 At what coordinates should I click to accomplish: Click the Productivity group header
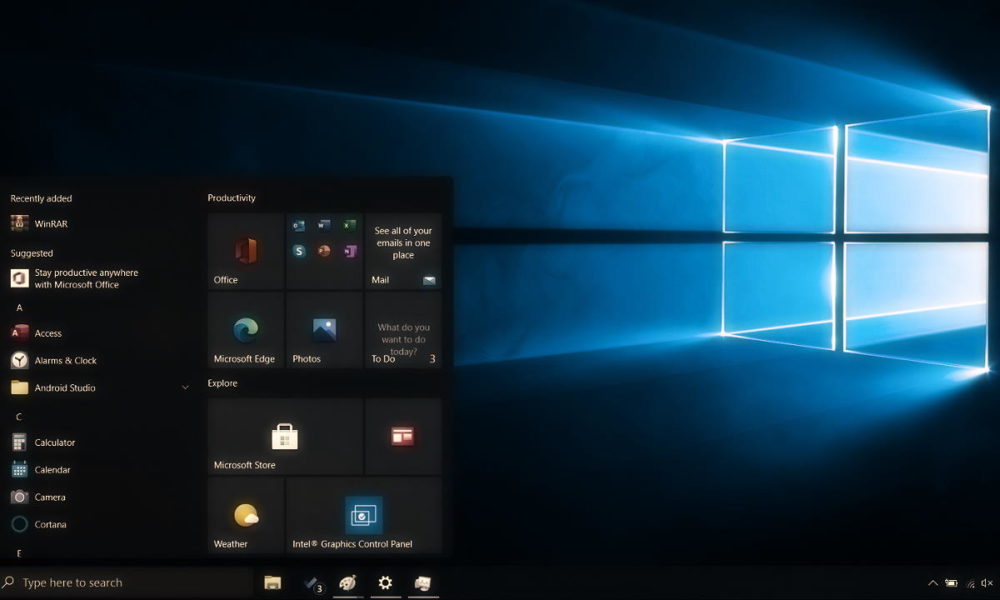click(x=232, y=198)
